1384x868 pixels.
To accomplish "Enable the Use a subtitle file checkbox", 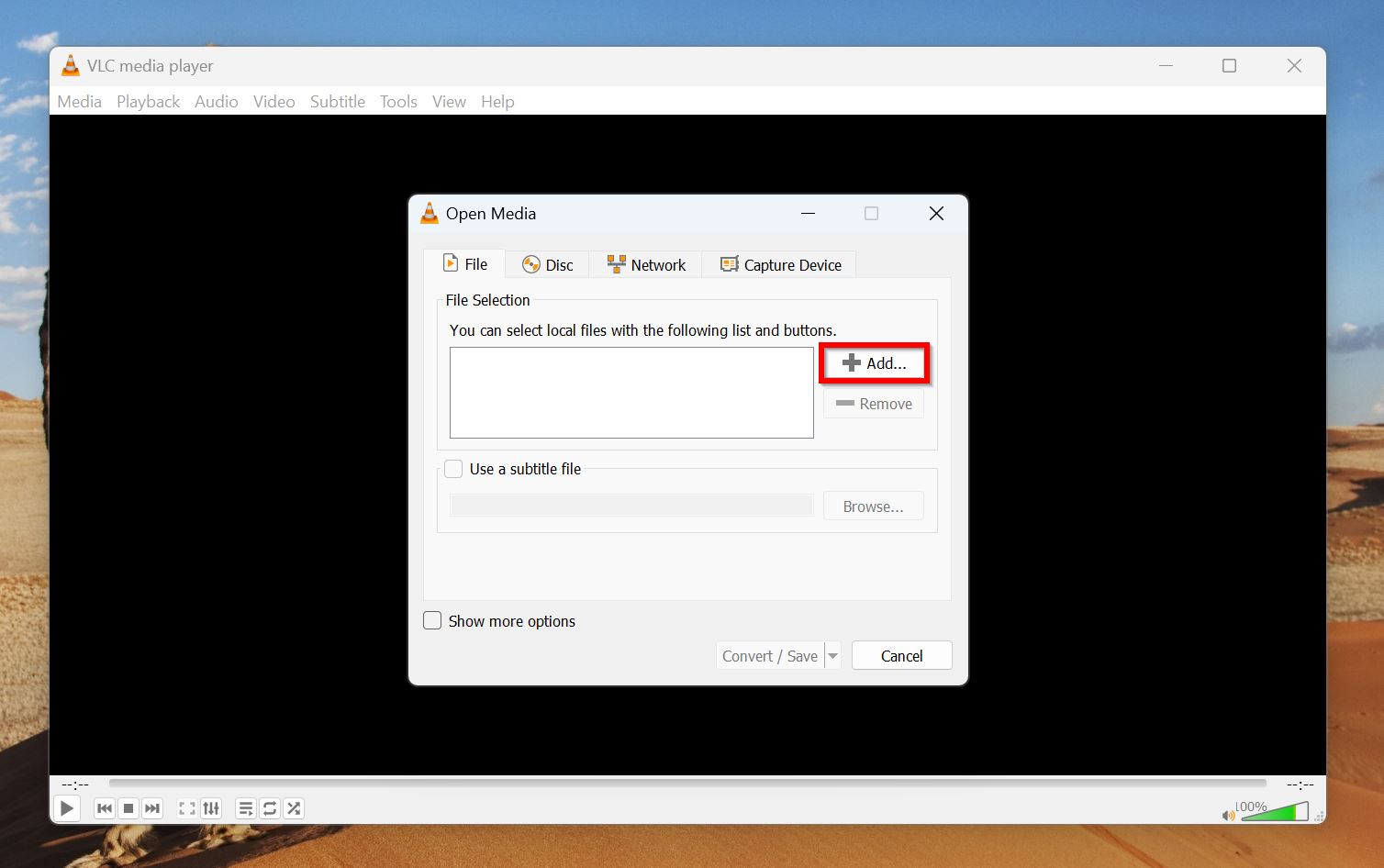I will coord(453,469).
